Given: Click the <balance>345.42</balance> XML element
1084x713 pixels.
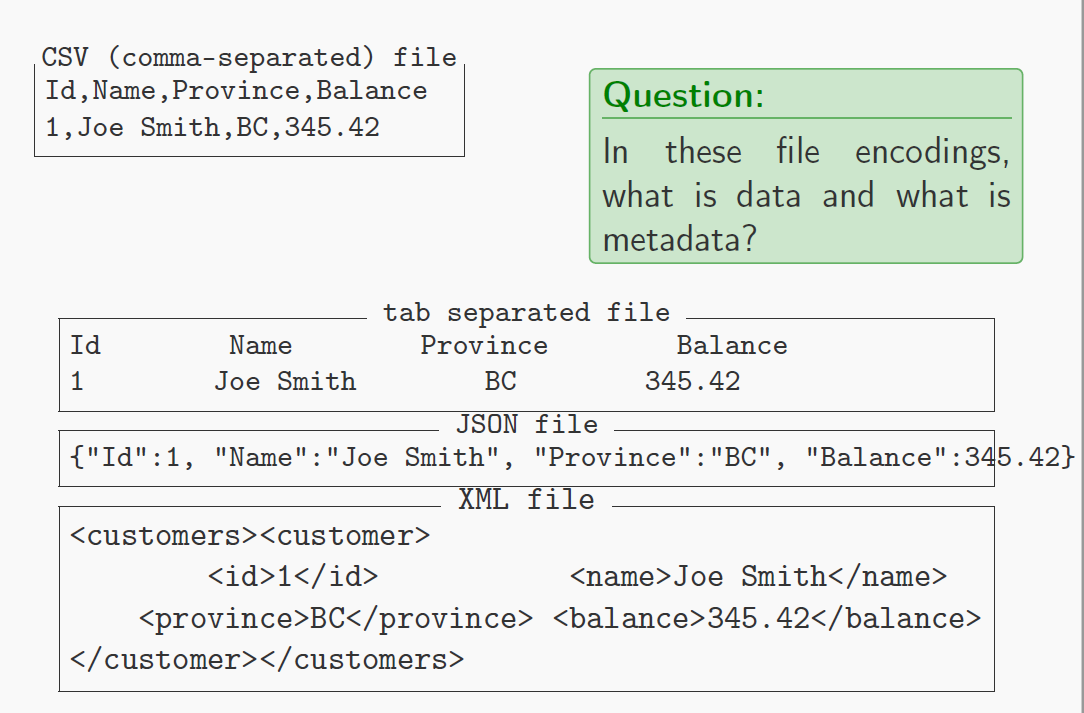Looking at the screenshot, I should click(767, 618).
